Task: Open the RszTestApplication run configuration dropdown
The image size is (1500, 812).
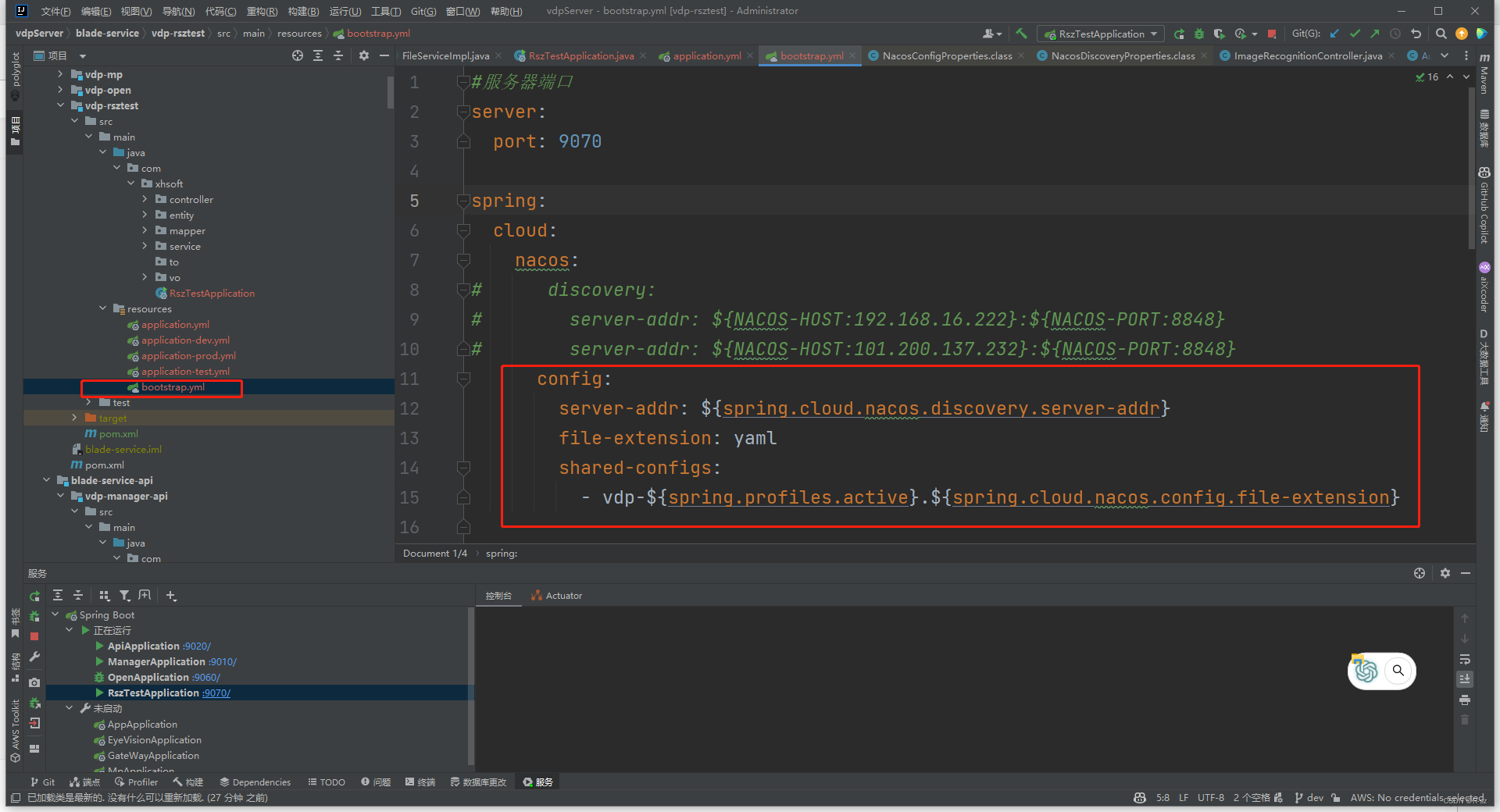Action: coord(1154,34)
